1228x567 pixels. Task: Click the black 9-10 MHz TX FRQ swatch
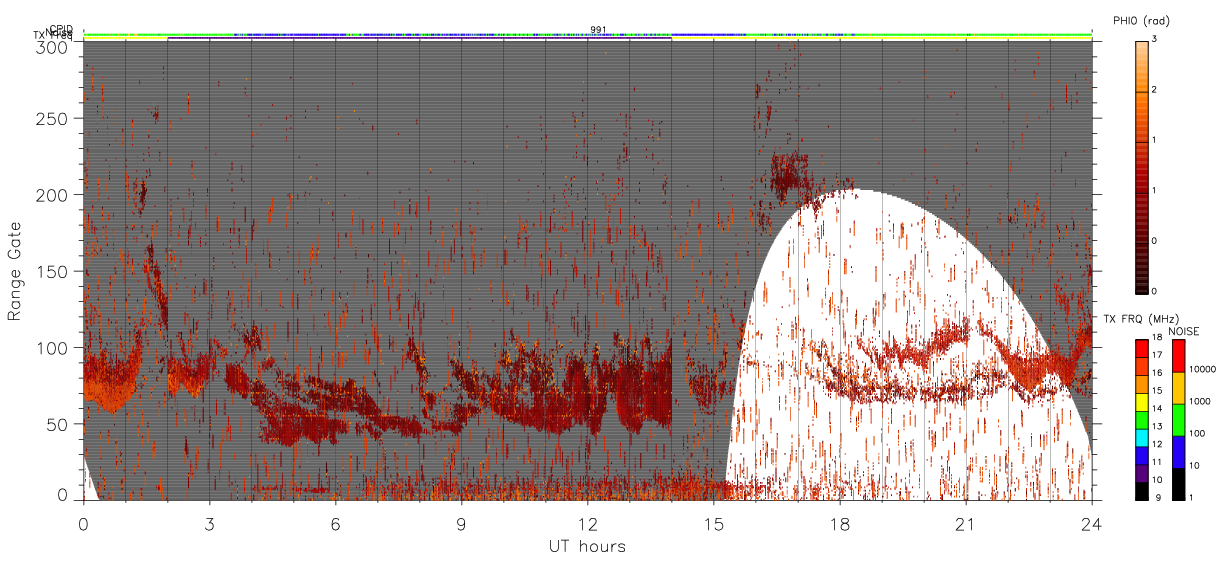coord(1142,490)
